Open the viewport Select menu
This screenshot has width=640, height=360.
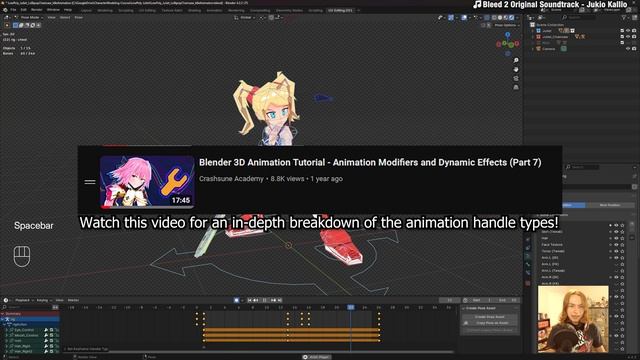click(x=65, y=18)
